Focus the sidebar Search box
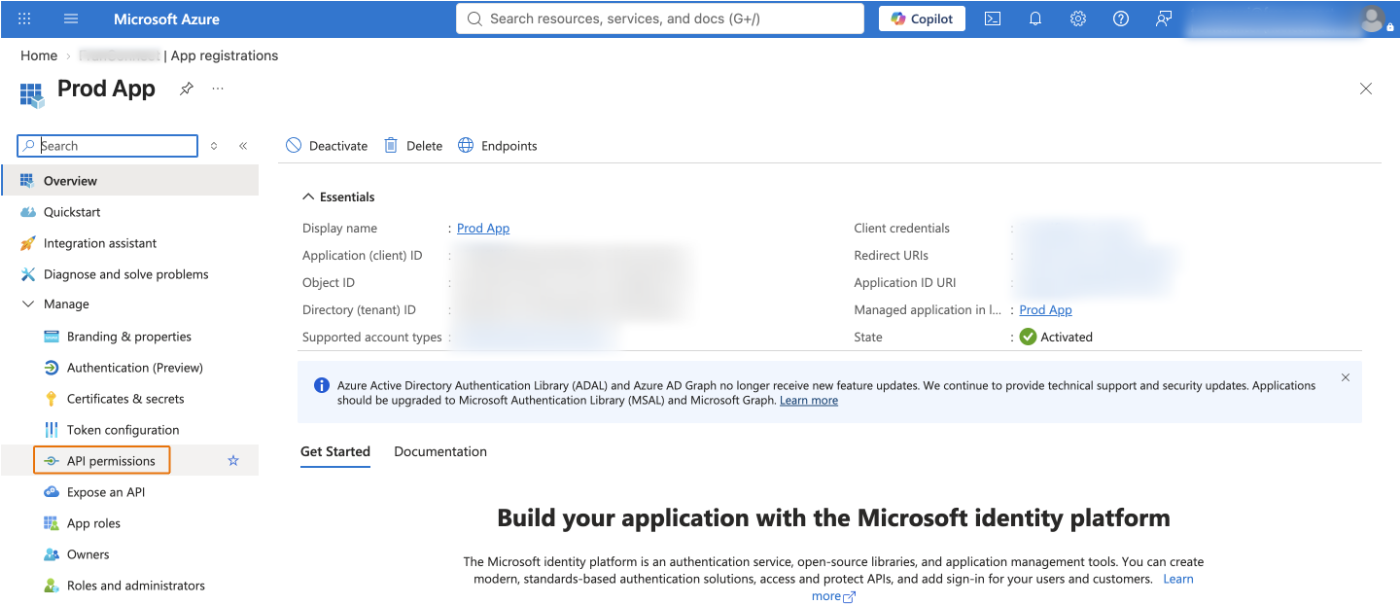This screenshot has width=1400, height=612. pos(107,146)
